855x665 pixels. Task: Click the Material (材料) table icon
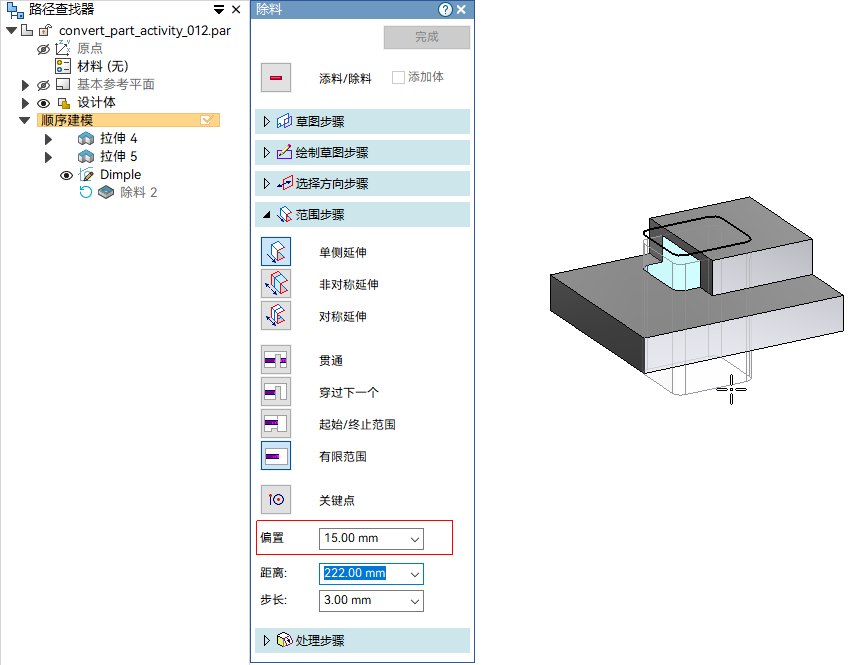coord(63,66)
